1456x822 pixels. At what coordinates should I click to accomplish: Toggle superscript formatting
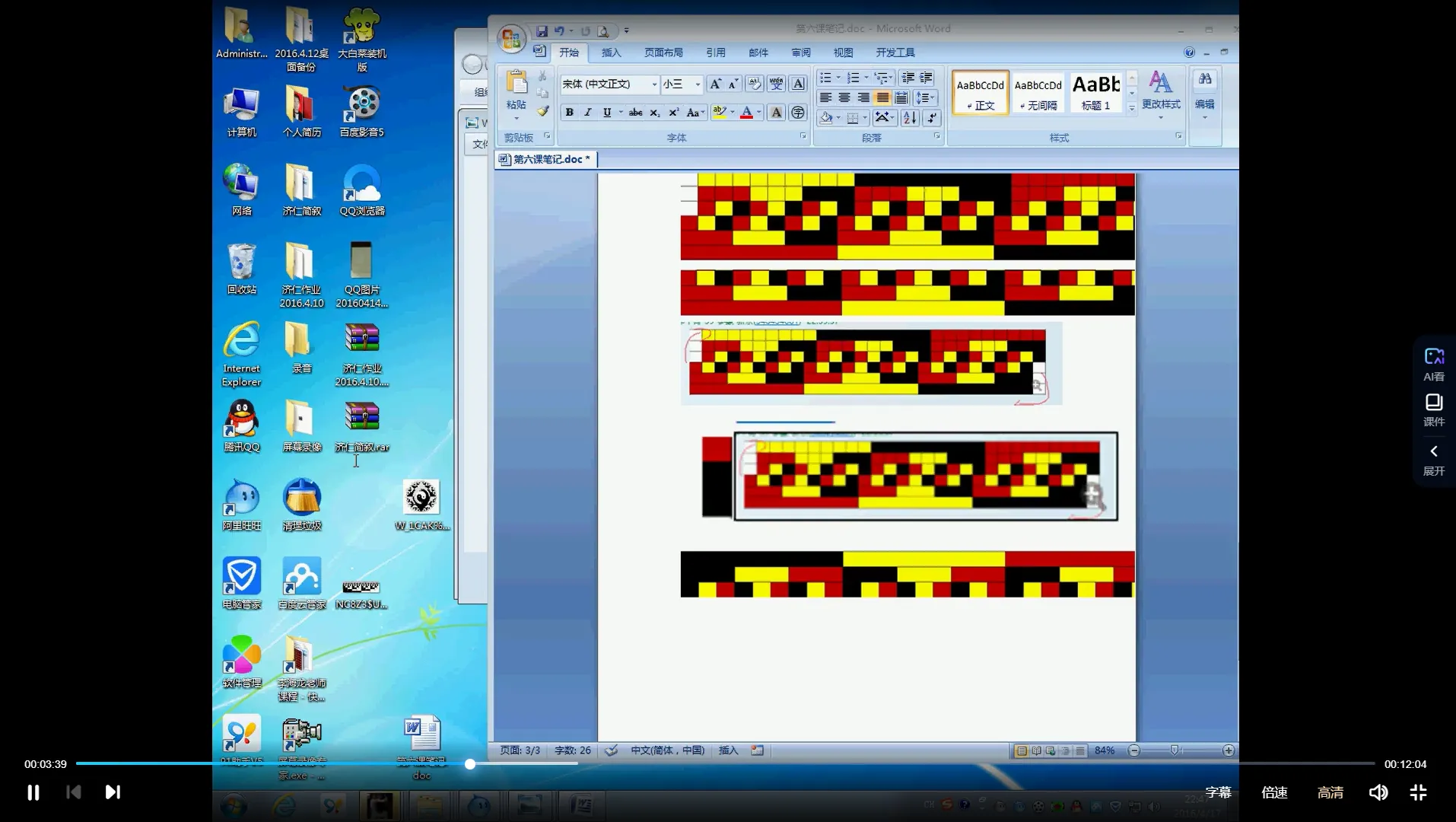tap(673, 113)
